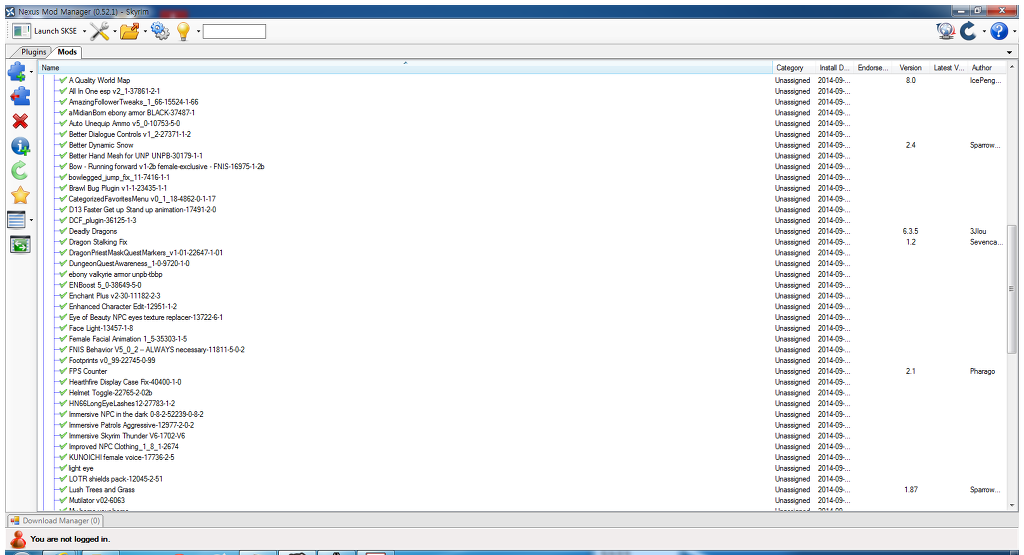1024x555 pixels.
Task: Click the export mod list sidebar icon
Action: pos(20,245)
